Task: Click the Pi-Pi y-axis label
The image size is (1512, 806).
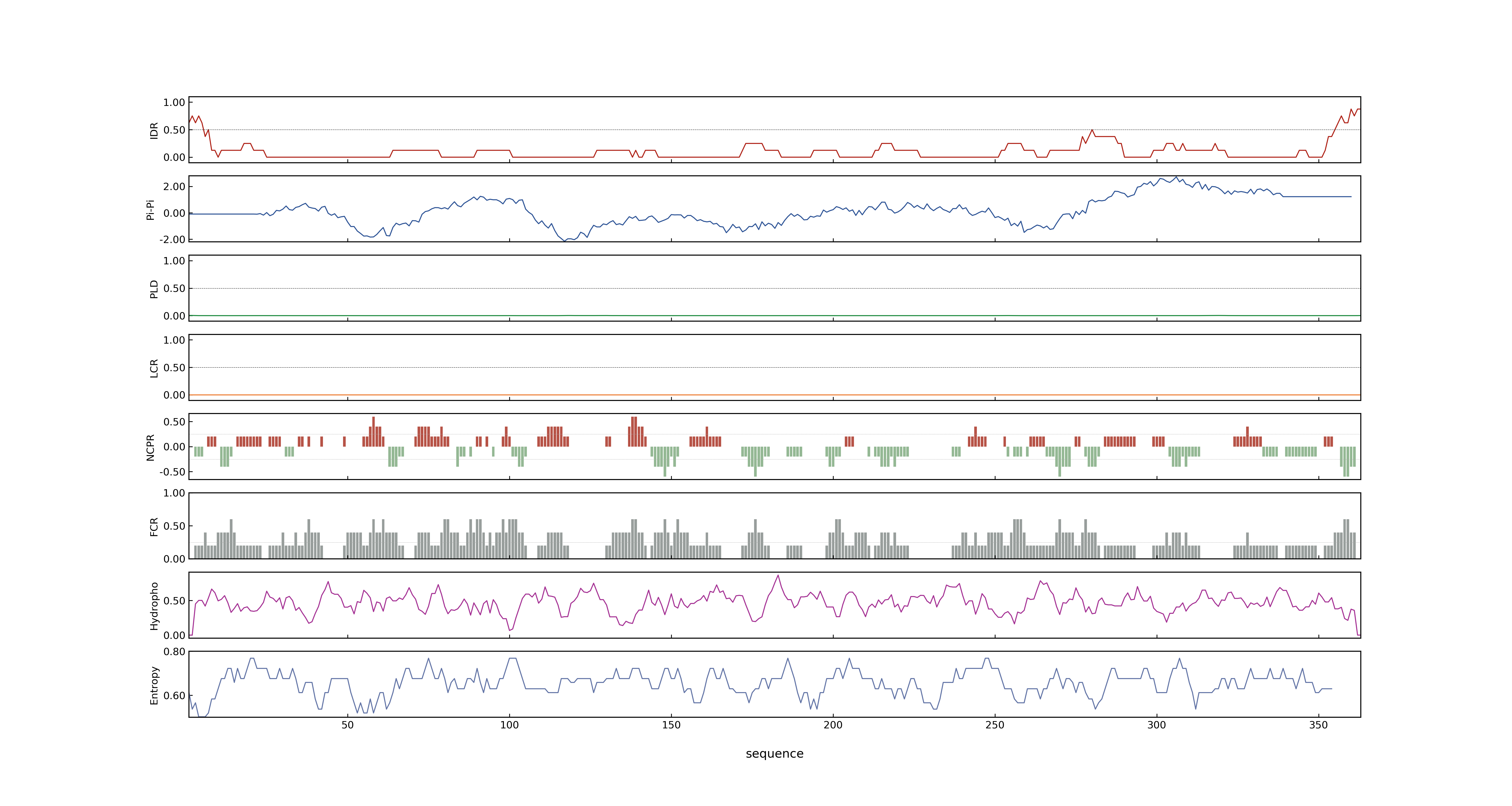Action: pos(150,209)
